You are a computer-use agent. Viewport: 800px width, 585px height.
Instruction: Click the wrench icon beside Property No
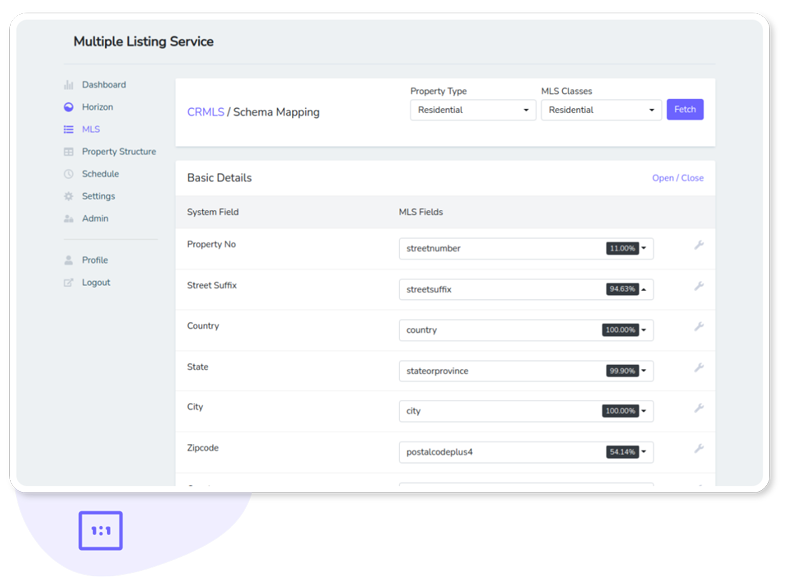point(699,244)
